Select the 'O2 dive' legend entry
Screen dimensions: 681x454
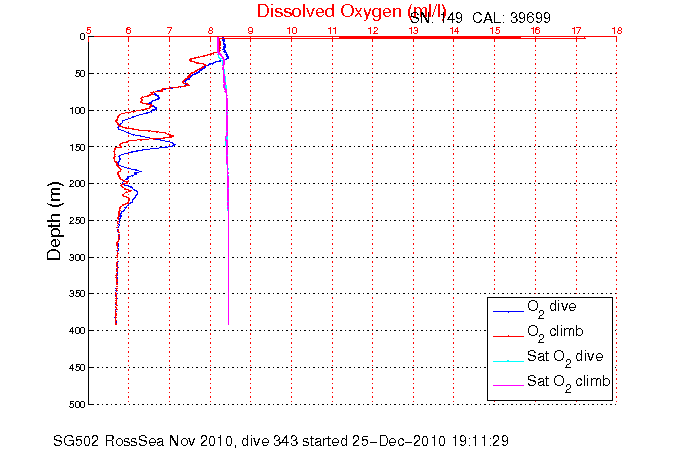coord(552,308)
